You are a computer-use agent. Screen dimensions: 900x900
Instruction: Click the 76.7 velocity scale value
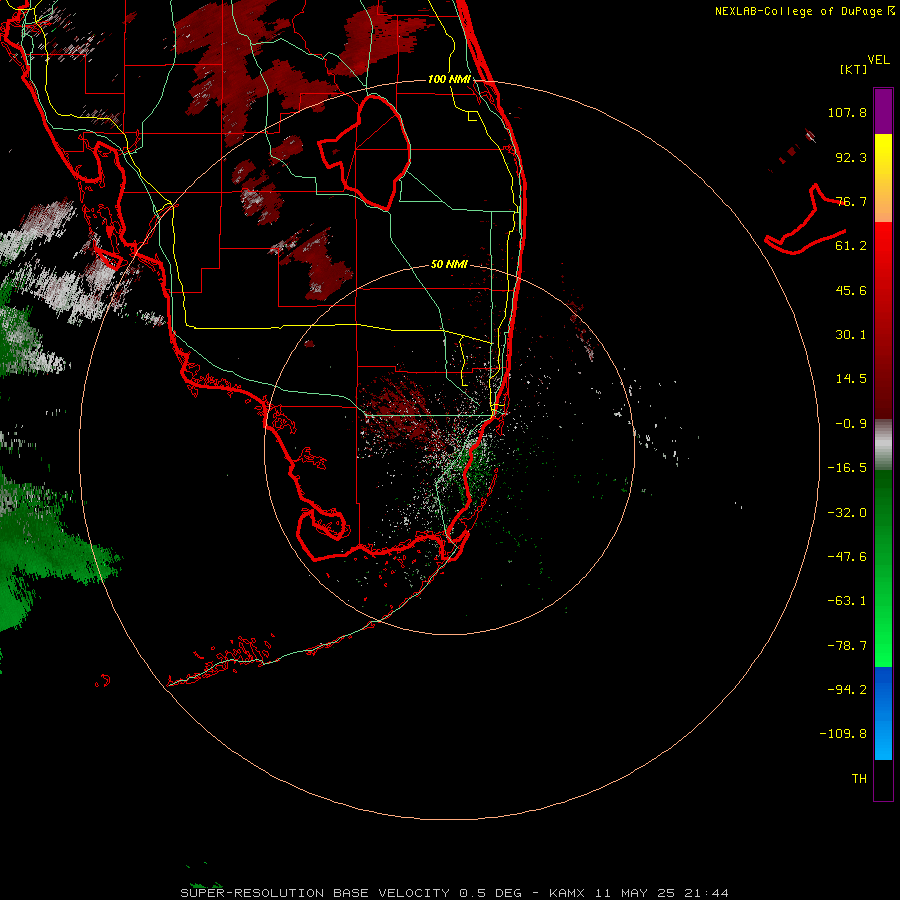point(851,201)
